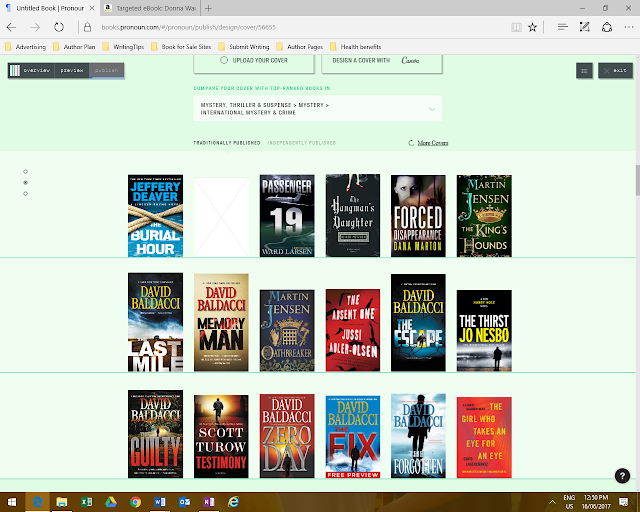
Task: Open the Submit Writing bookmarks folder
Action: click(x=244, y=47)
